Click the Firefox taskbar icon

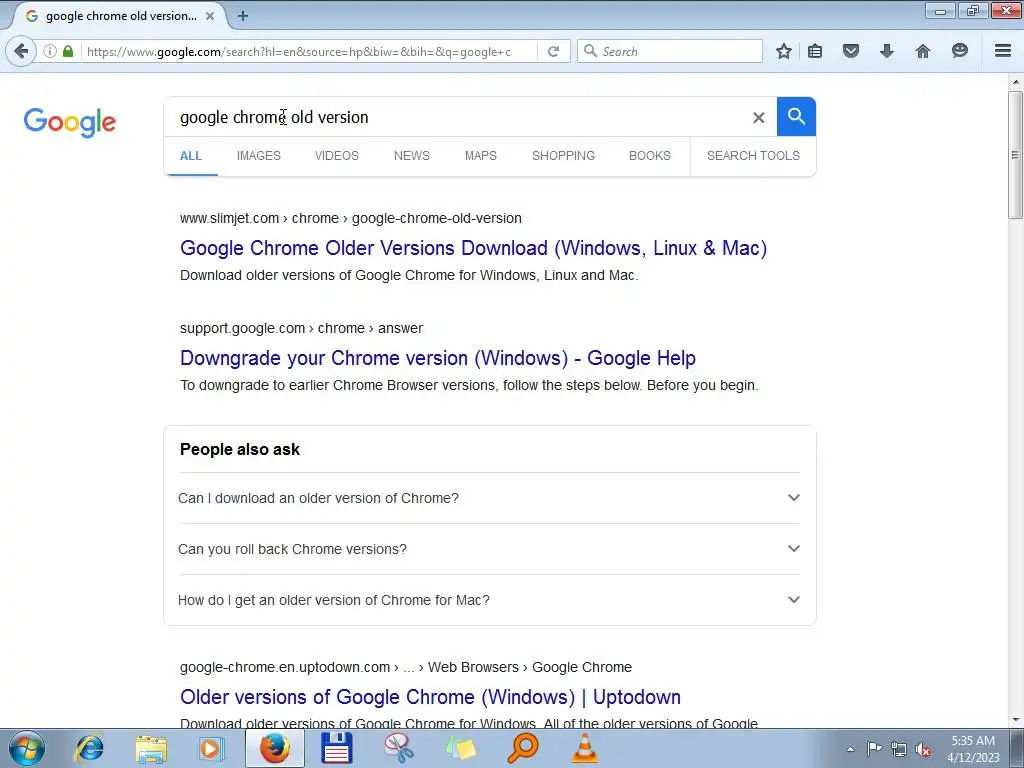pos(274,748)
